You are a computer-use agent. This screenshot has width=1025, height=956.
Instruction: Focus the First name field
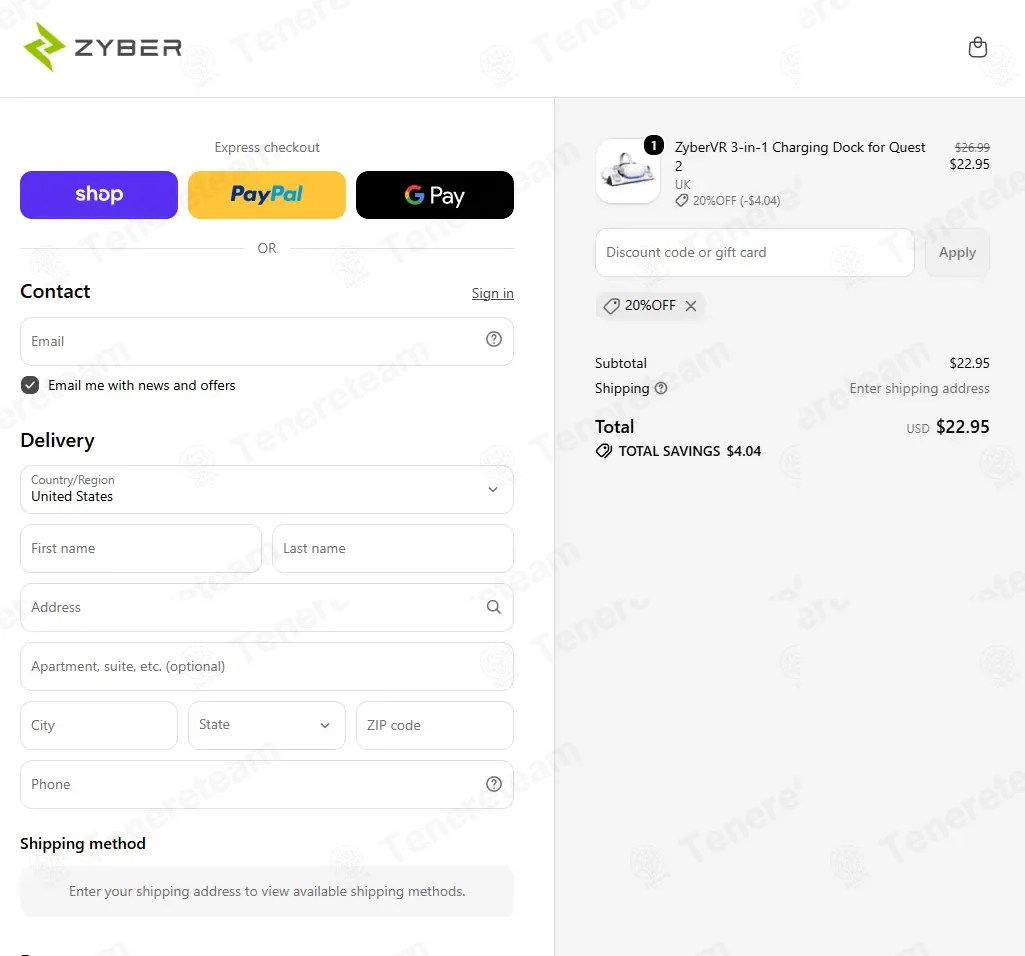(141, 549)
